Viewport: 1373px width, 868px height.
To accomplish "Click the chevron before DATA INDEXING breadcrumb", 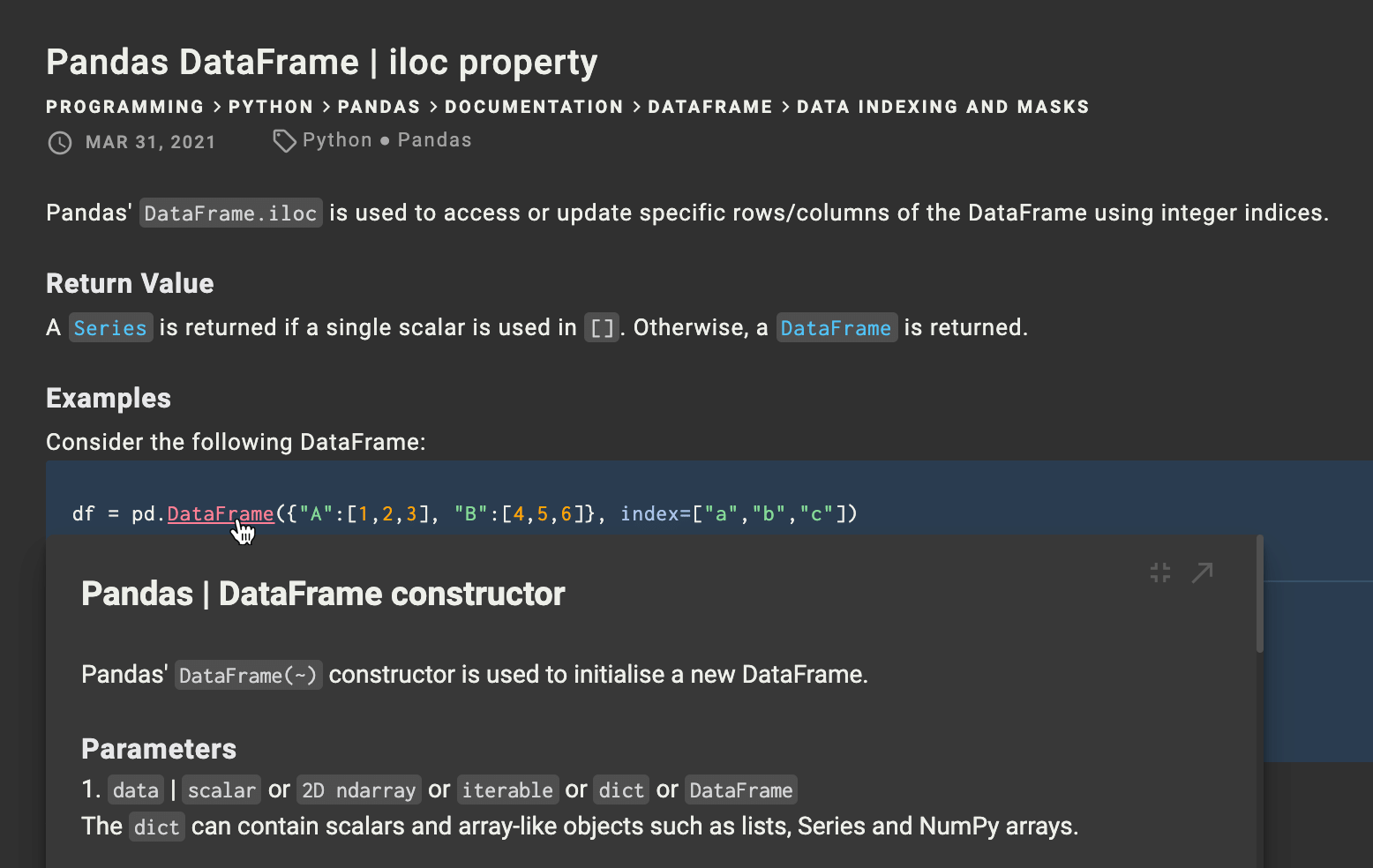I will tap(785, 107).
